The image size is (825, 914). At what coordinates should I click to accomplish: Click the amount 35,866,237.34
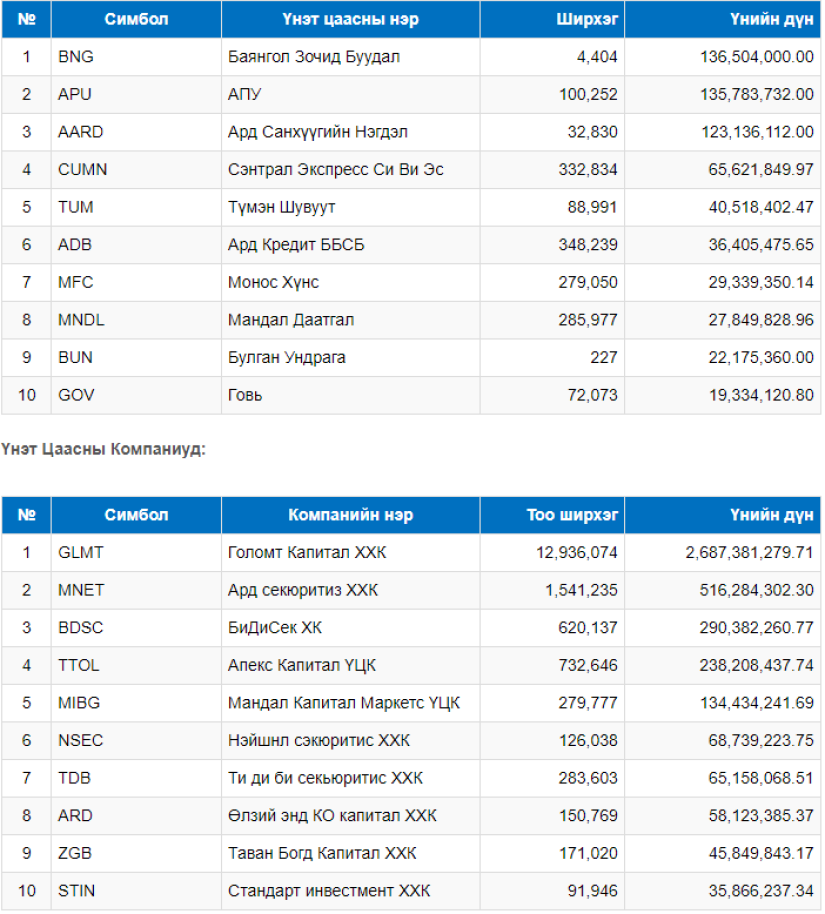(761, 891)
